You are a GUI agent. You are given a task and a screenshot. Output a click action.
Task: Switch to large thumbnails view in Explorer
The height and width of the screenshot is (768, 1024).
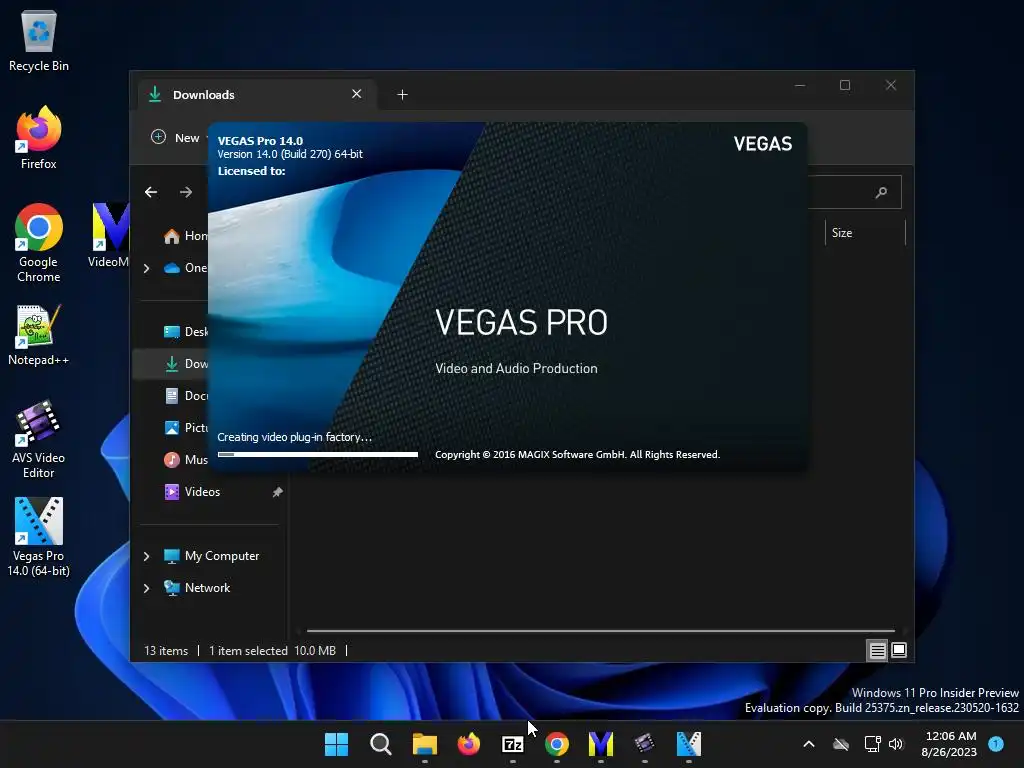tap(899, 650)
